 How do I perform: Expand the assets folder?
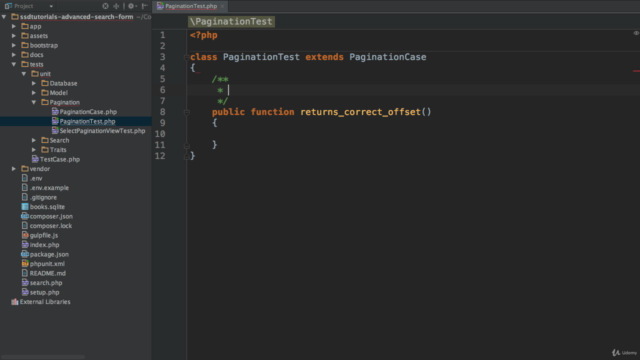point(14,36)
